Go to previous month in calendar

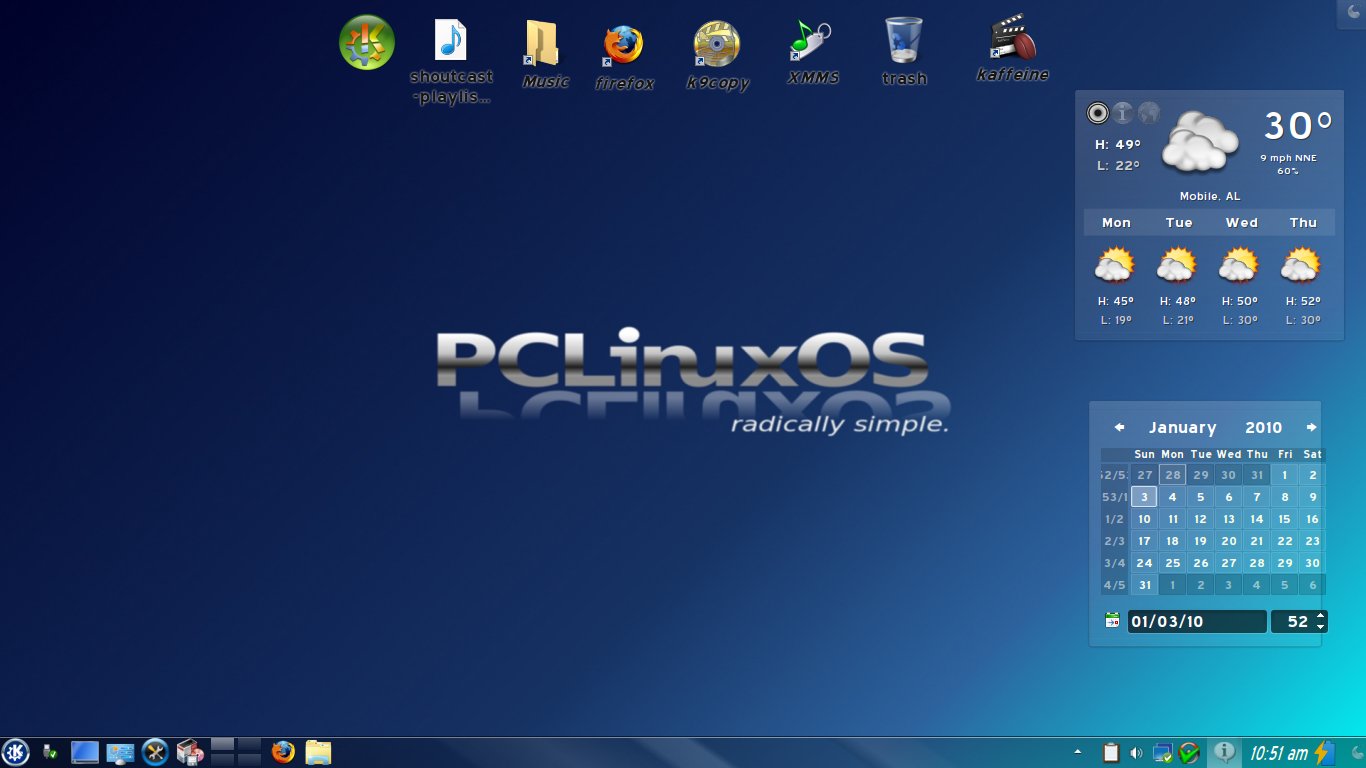pos(1119,427)
